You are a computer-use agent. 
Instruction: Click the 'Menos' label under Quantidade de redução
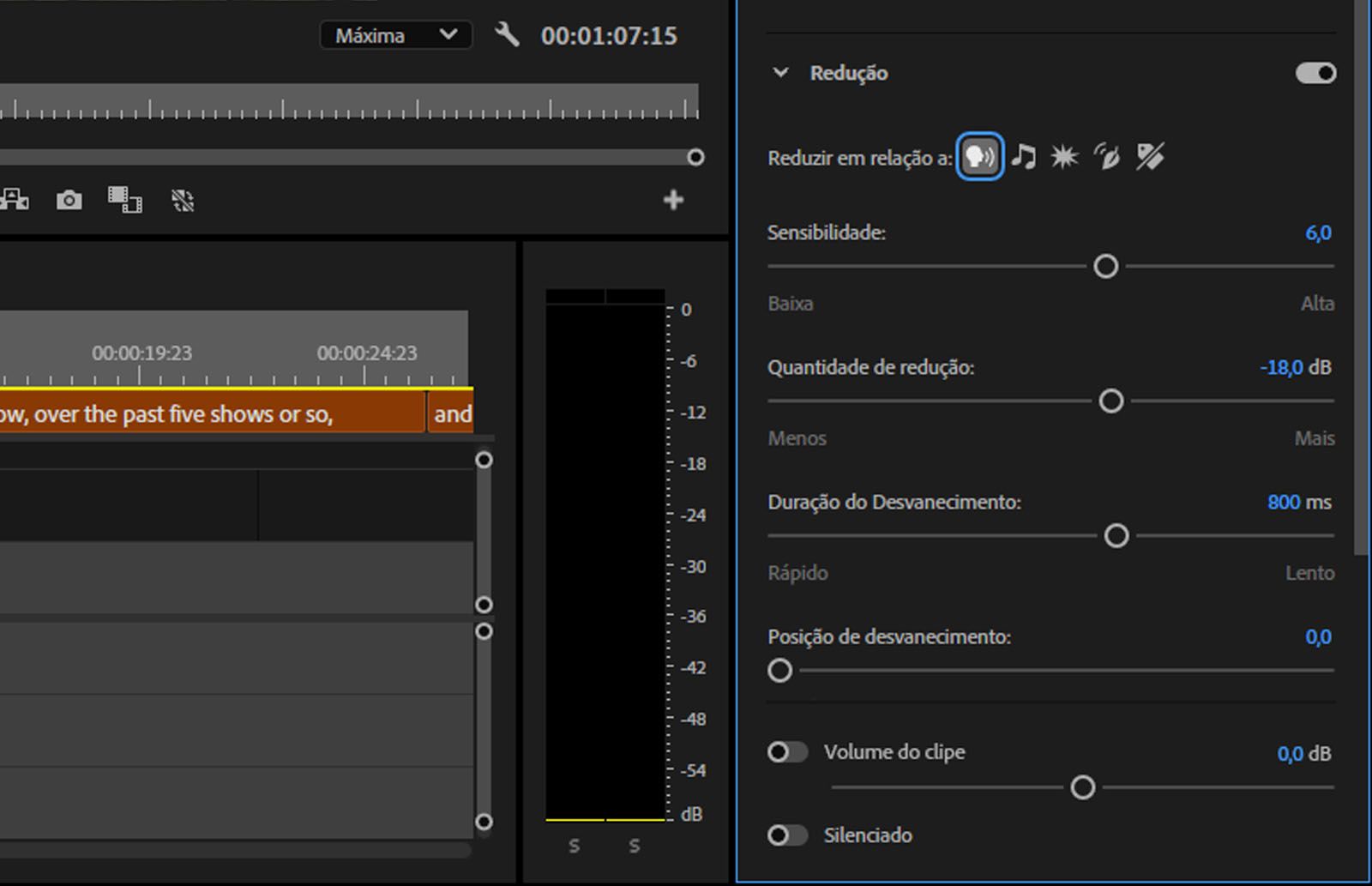pos(797,438)
